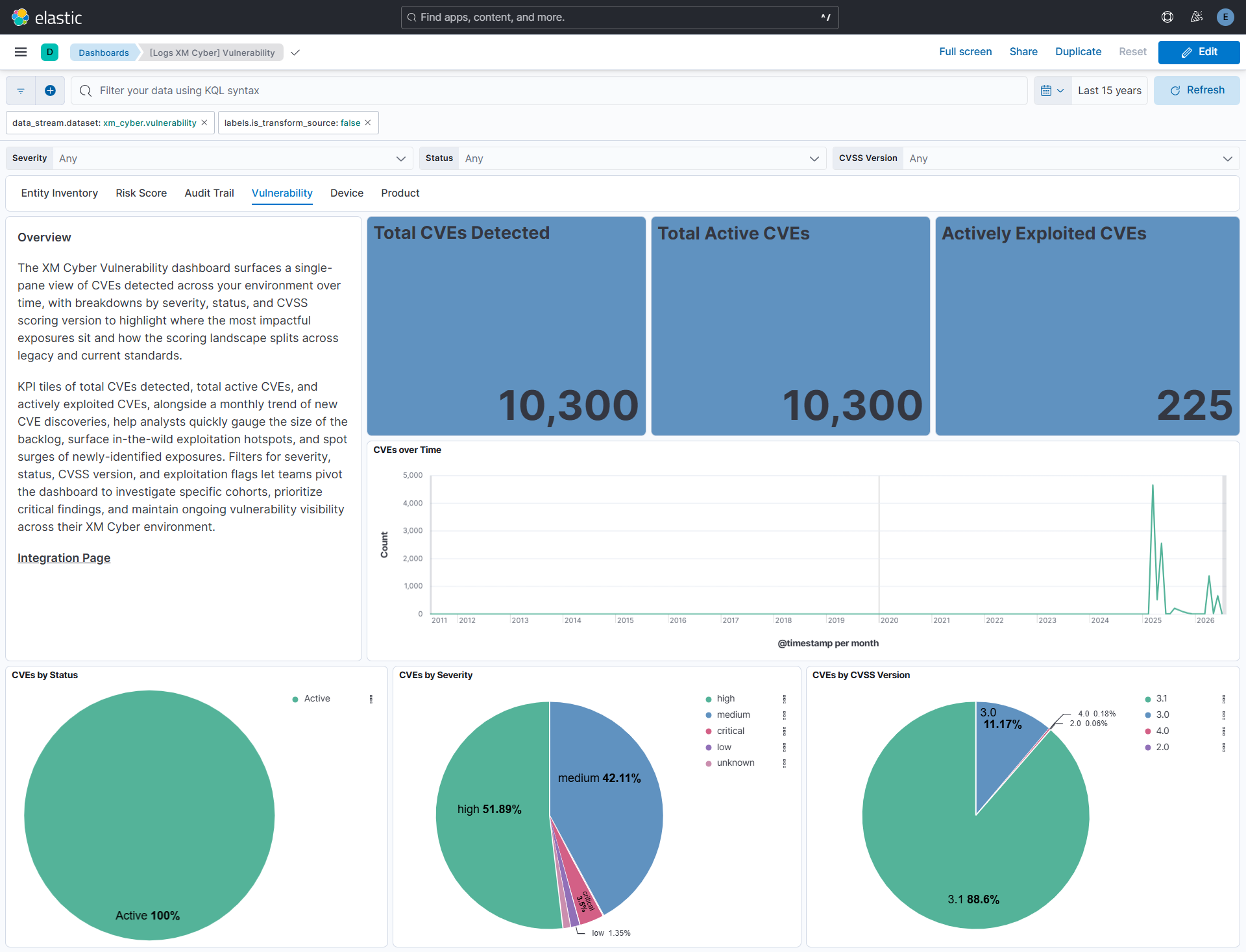The height and width of the screenshot is (952, 1246).
Task: Click the pencil Edit dashboard button
Action: (1199, 52)
